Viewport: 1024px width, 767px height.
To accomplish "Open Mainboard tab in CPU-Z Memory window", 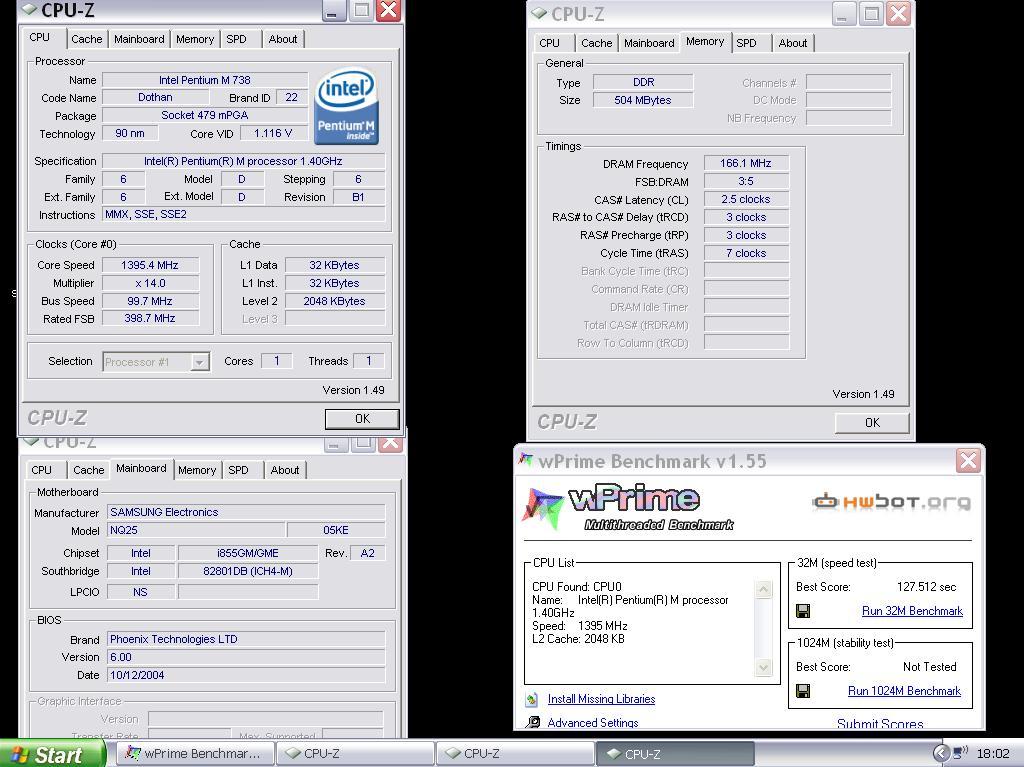I will pos(649,43).
